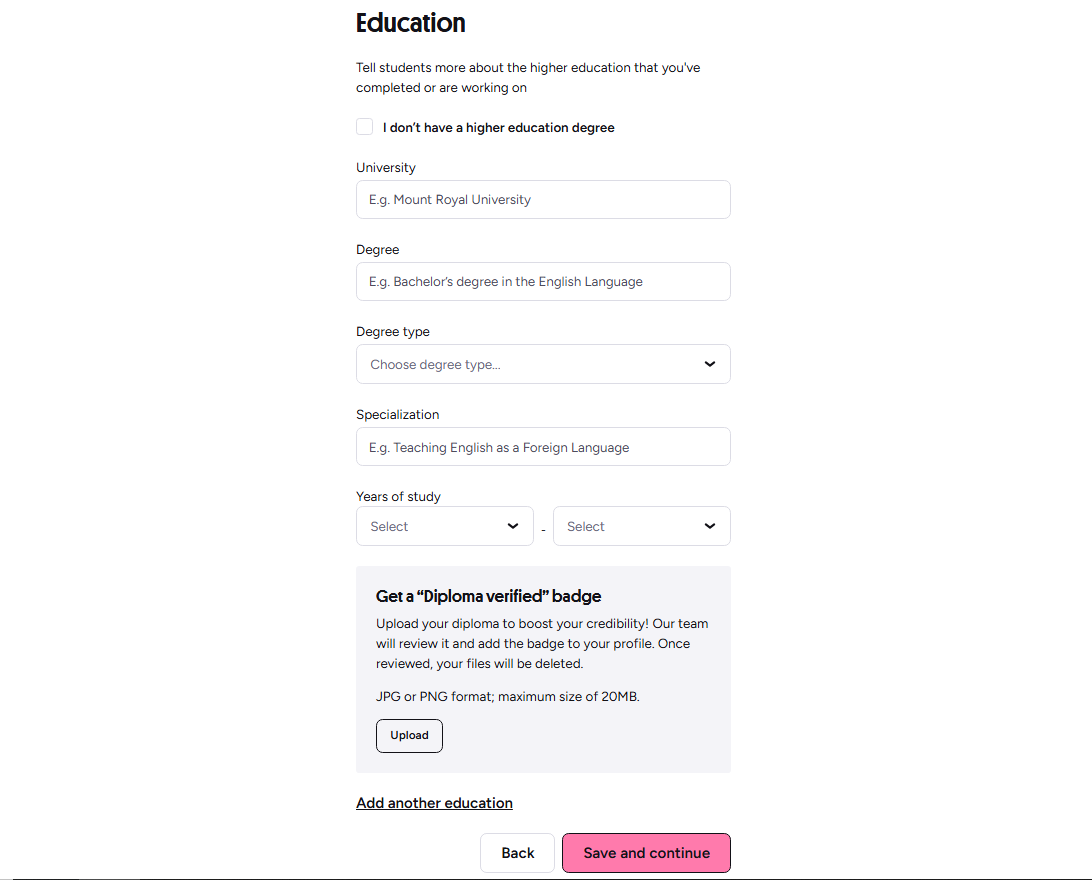Click the start year chevron icon
Viewport: 1092px width, 880px height.
pos(513,526)
